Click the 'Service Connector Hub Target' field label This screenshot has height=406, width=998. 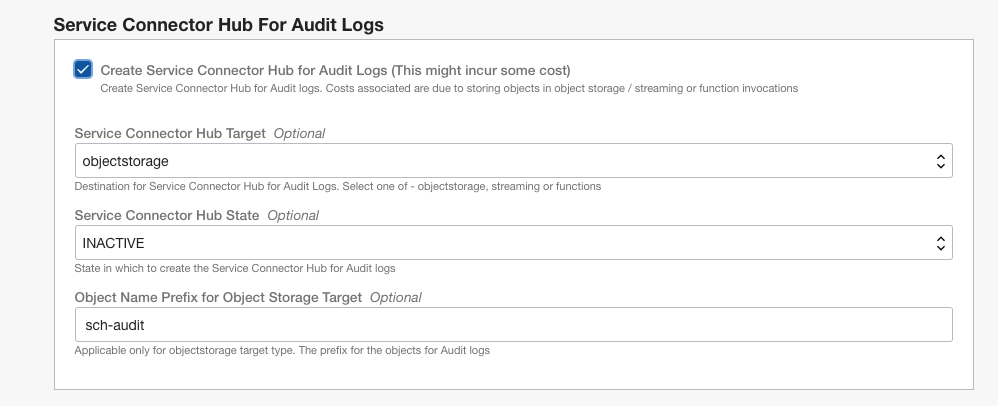[x=170, y=133]
